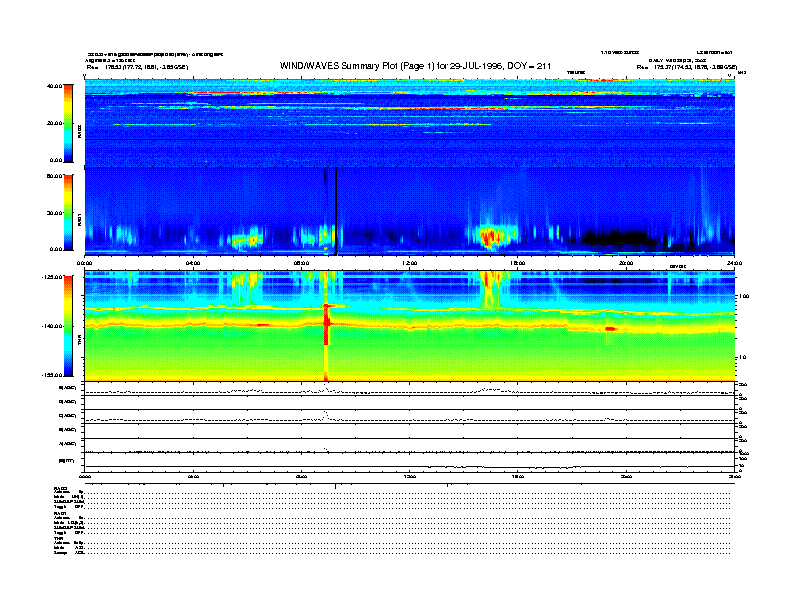Click the RAD1 panel color scale bar

(x=68, y=212)
